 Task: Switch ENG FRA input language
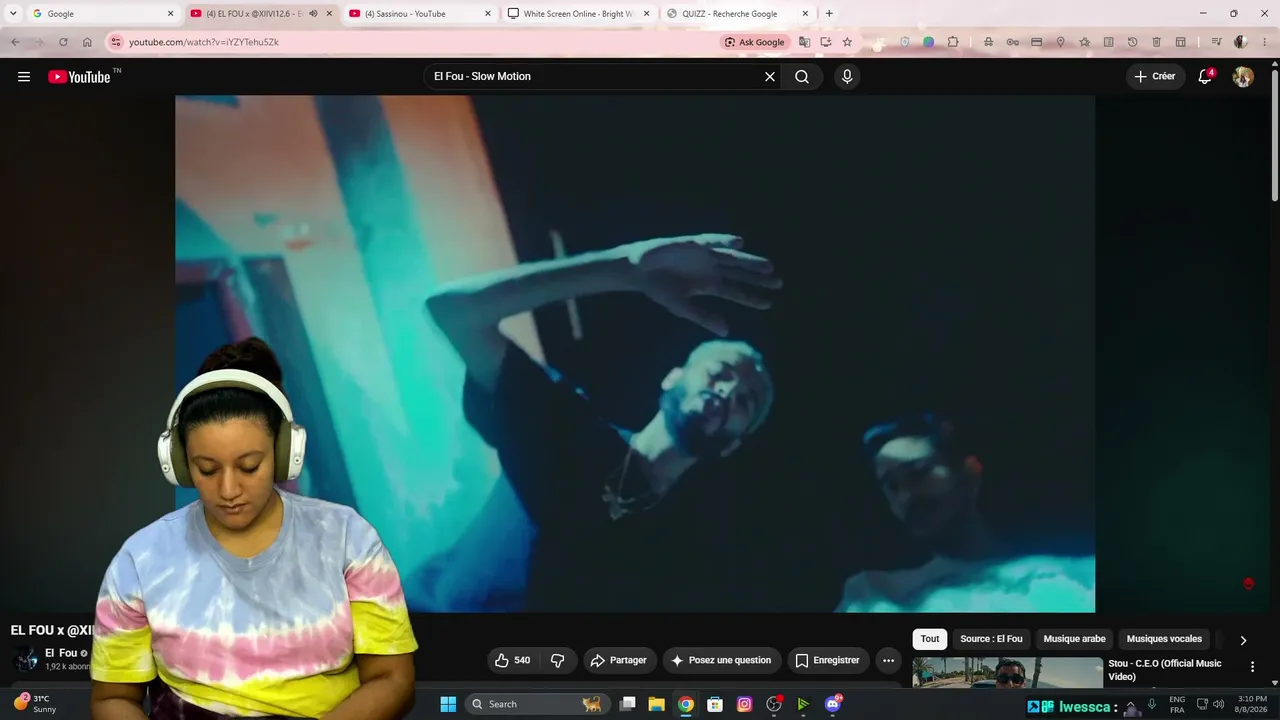[1177, 704]
